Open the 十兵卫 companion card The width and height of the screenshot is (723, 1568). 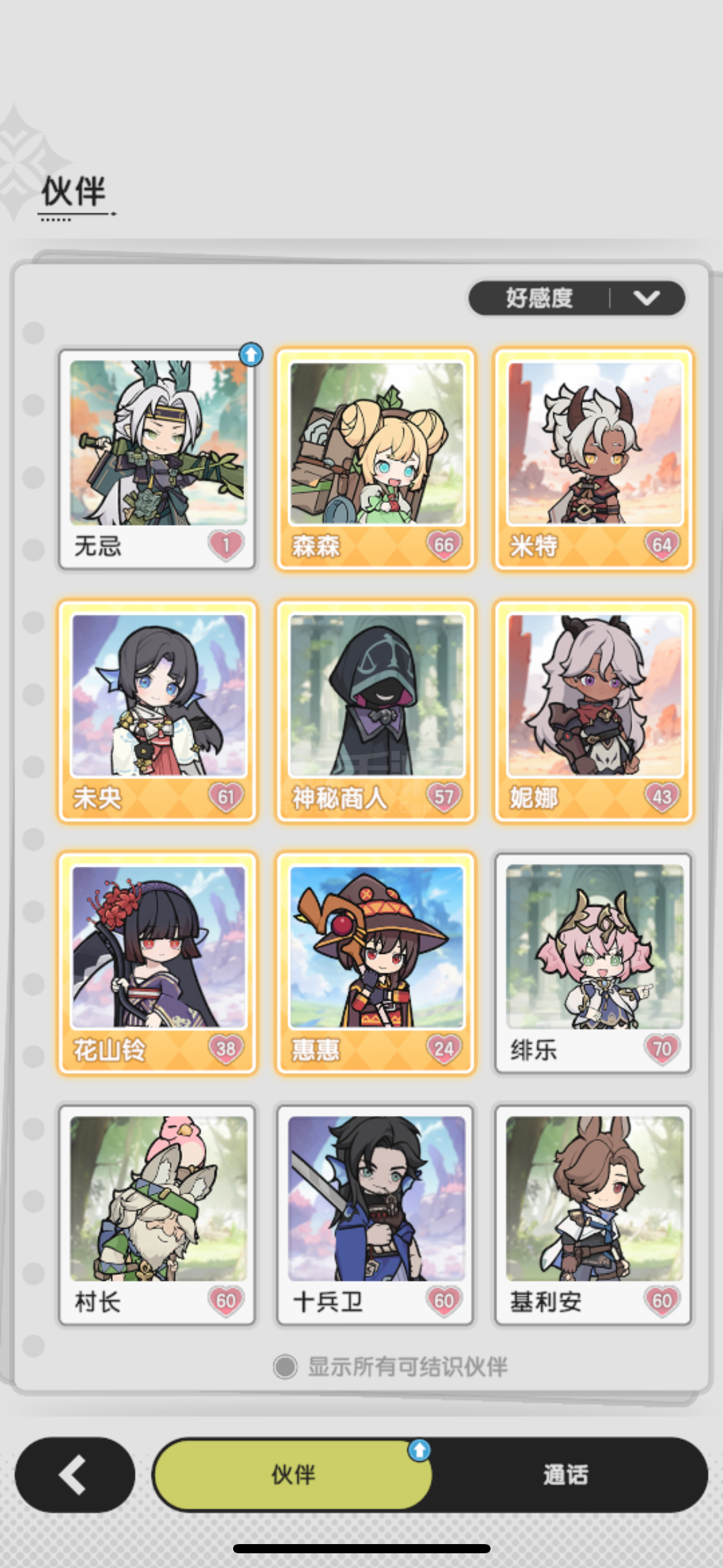point(375,1215)
